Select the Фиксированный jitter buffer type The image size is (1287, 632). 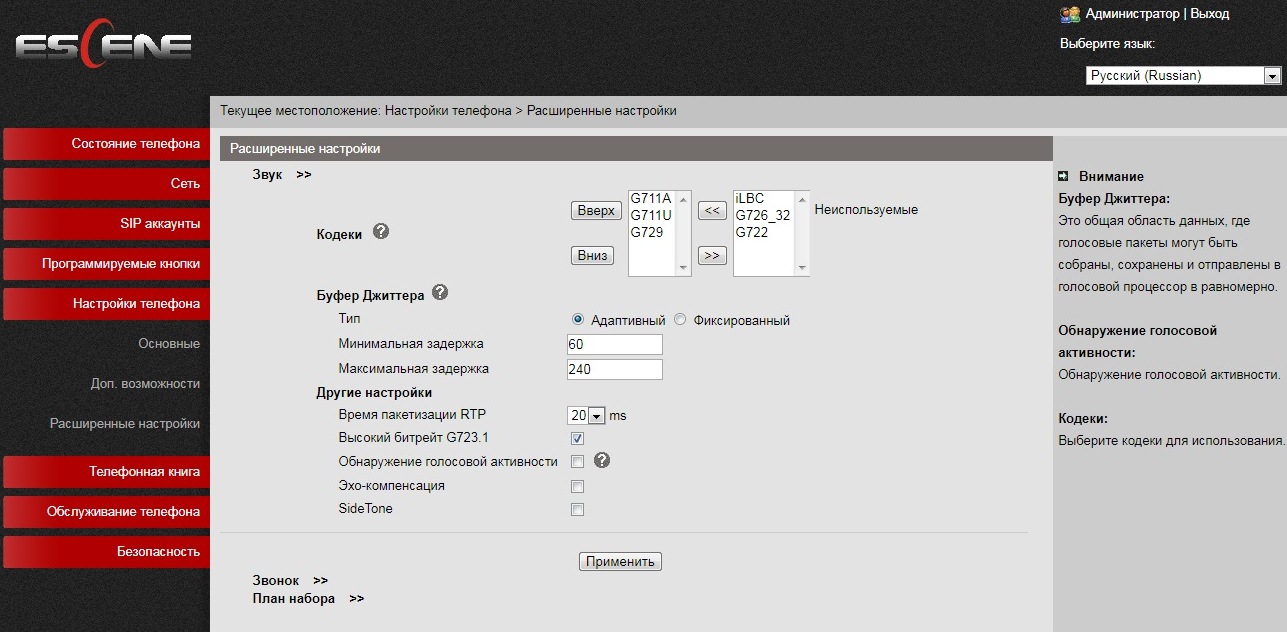point(680,320)
